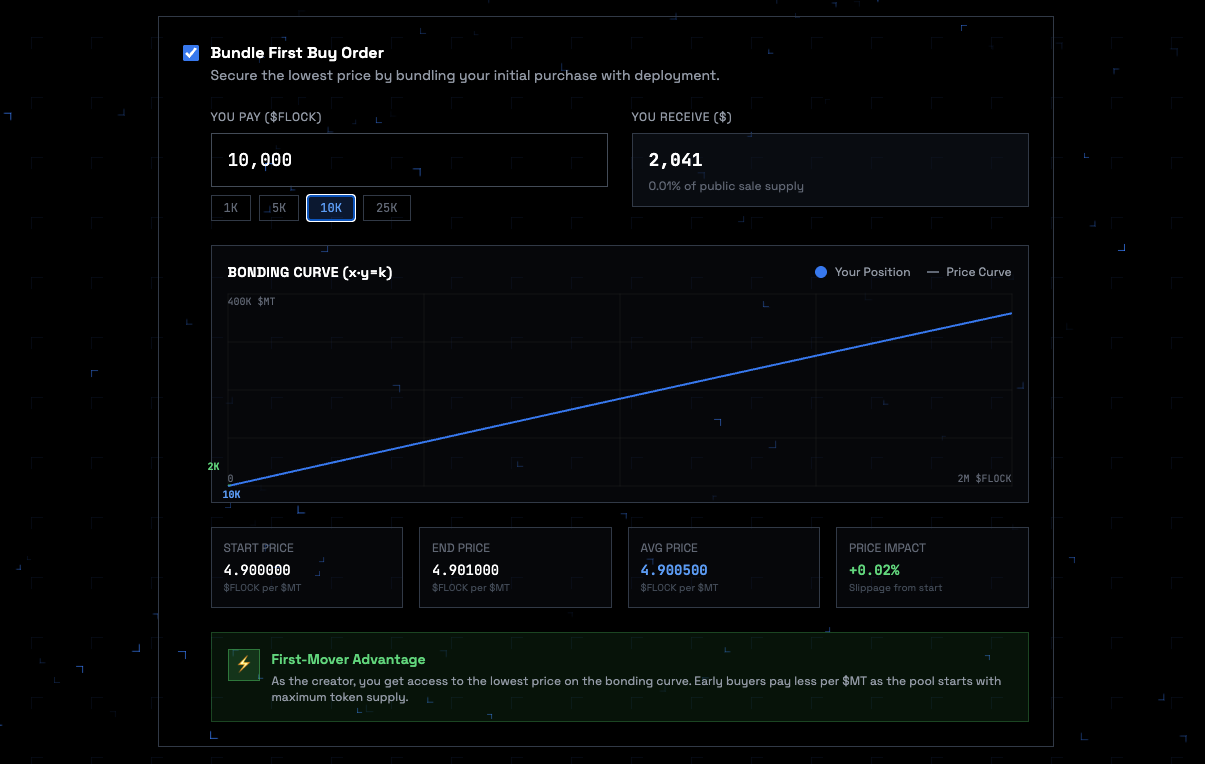Image resolution: width=1205 pixels, height=764 pixels.
Task: Choose the 10K preset amount
Action: [x=331, y=208]
